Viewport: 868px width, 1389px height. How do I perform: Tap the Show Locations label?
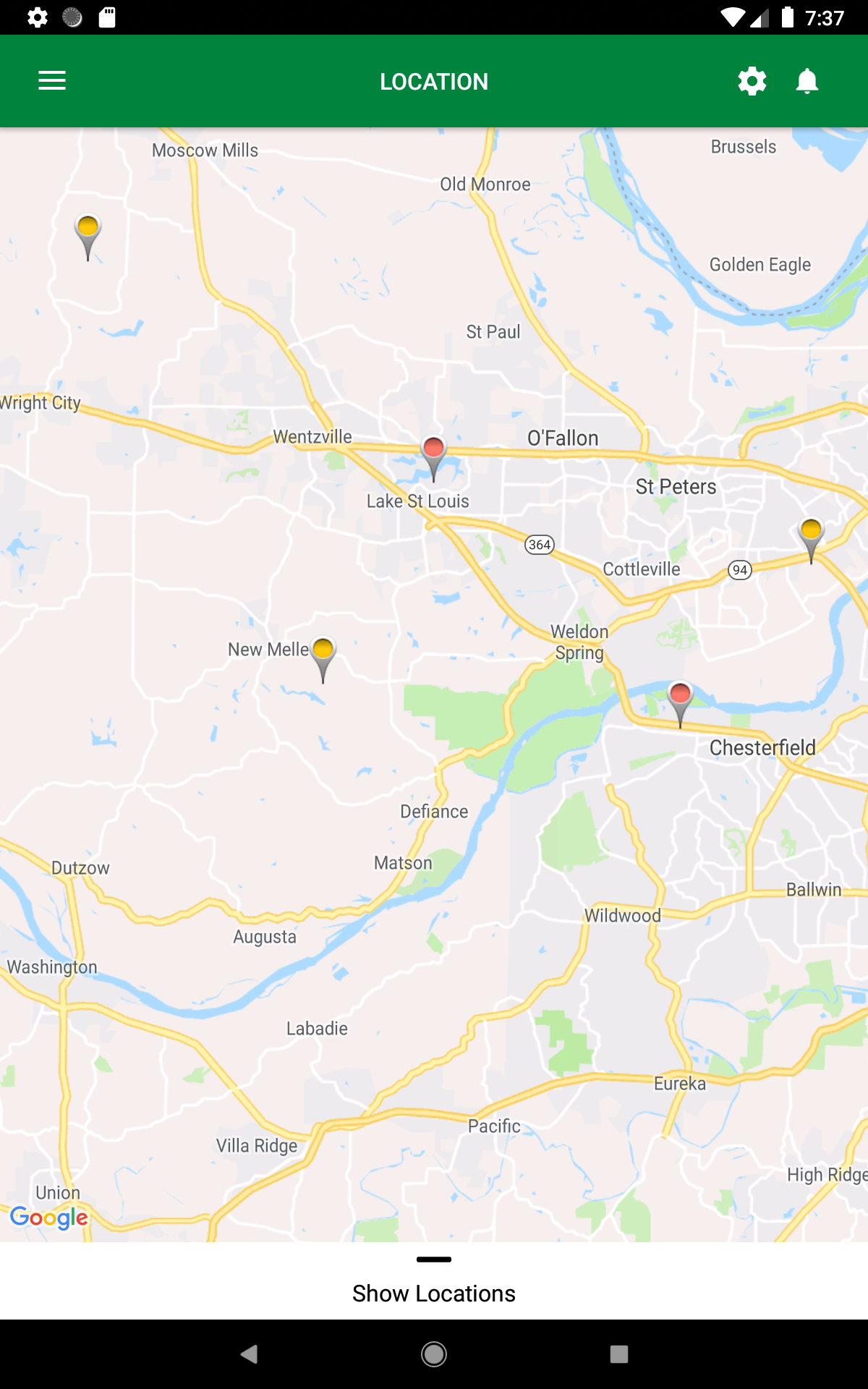434,1294
